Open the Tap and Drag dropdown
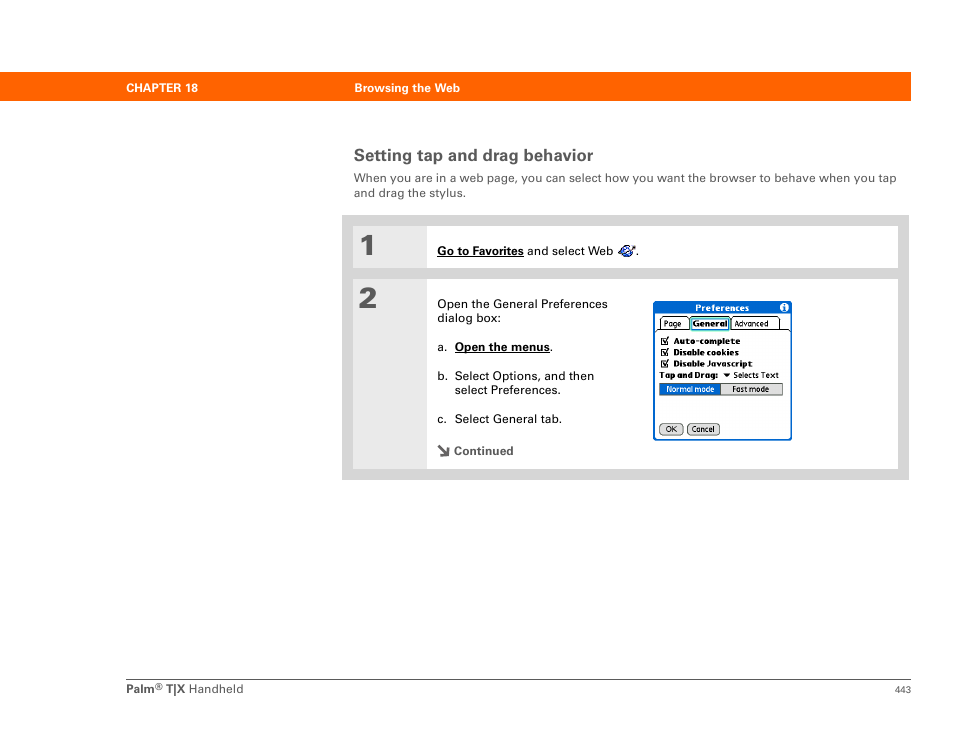954x738 pixels. (x=751, y=375)
